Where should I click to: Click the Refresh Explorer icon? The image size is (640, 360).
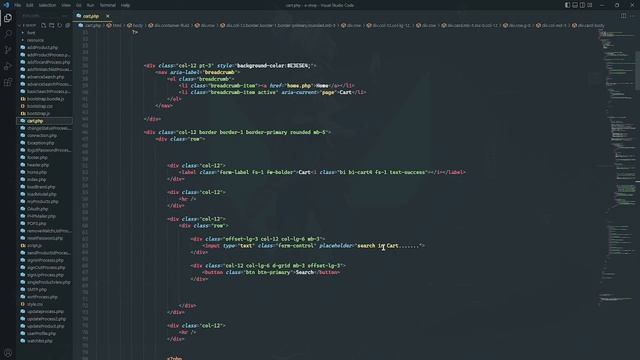(60, 25)
